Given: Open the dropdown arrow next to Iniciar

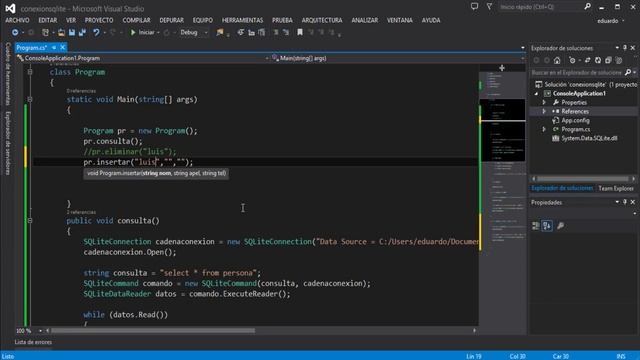Looking at the screenshot, I should (x=158, y=32).
